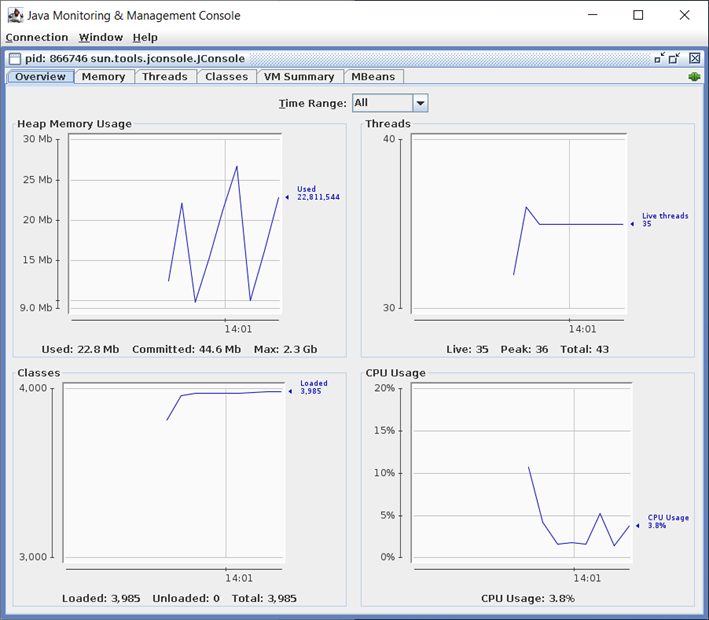Select the MBeans tab
Image resolution: width=709 pixels, height=620 pixels.
tap(373, 77)
